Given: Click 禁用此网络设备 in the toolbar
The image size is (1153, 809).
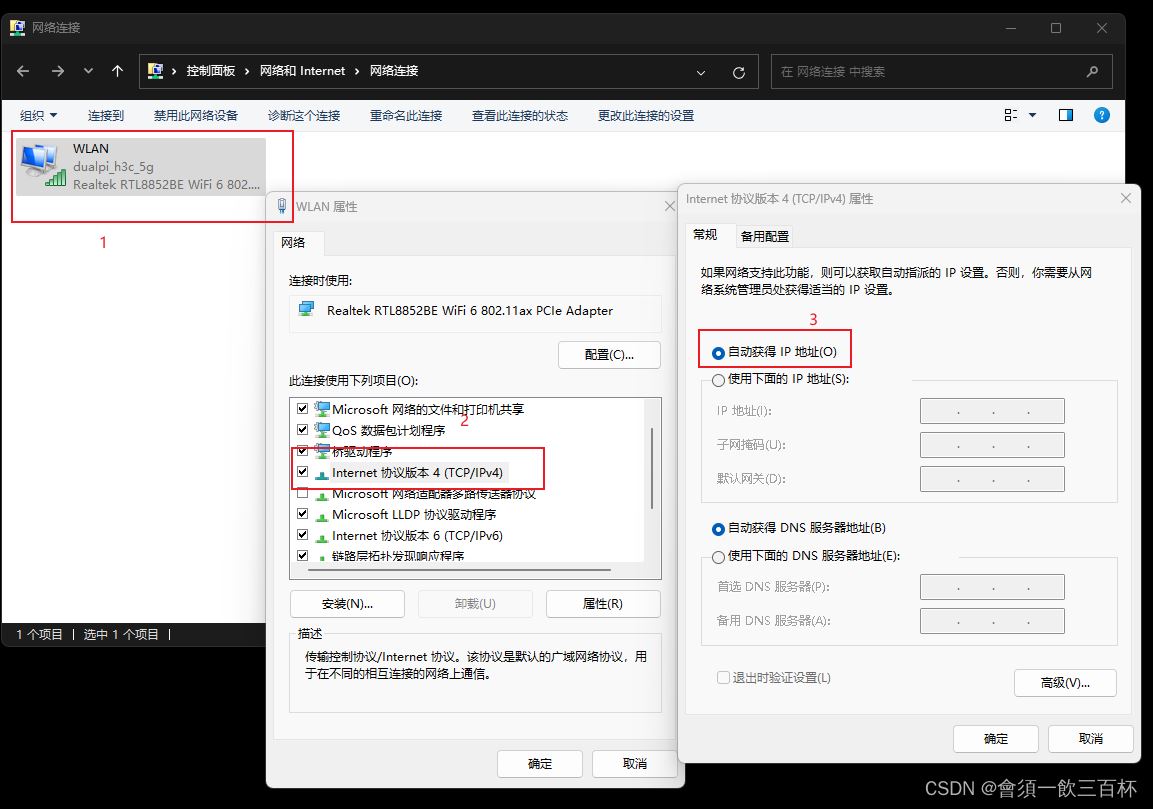Looking at the screenshot, I should click(x=196, y=115).
